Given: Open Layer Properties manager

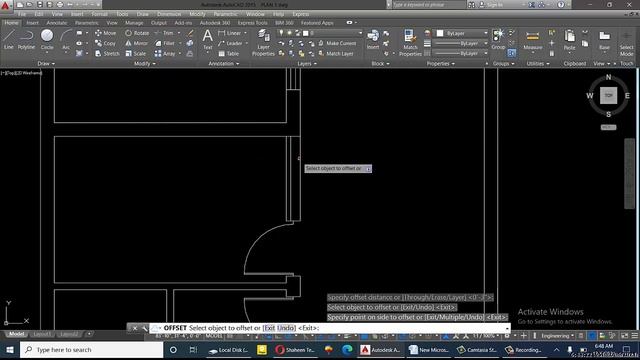Looking at the screenshot, I should click(263, 42).
